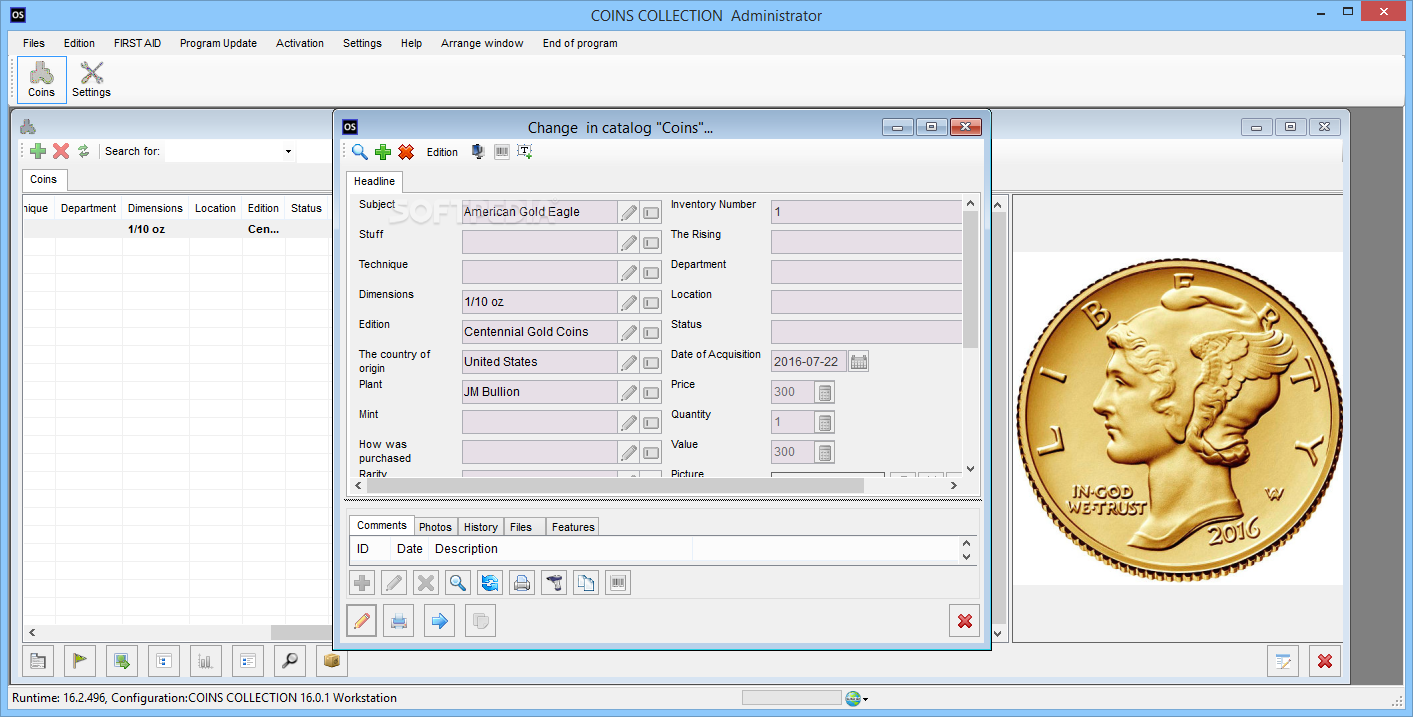Switch to the Features tab
Screen dimensions: 1413x717
tap(573, 527)
